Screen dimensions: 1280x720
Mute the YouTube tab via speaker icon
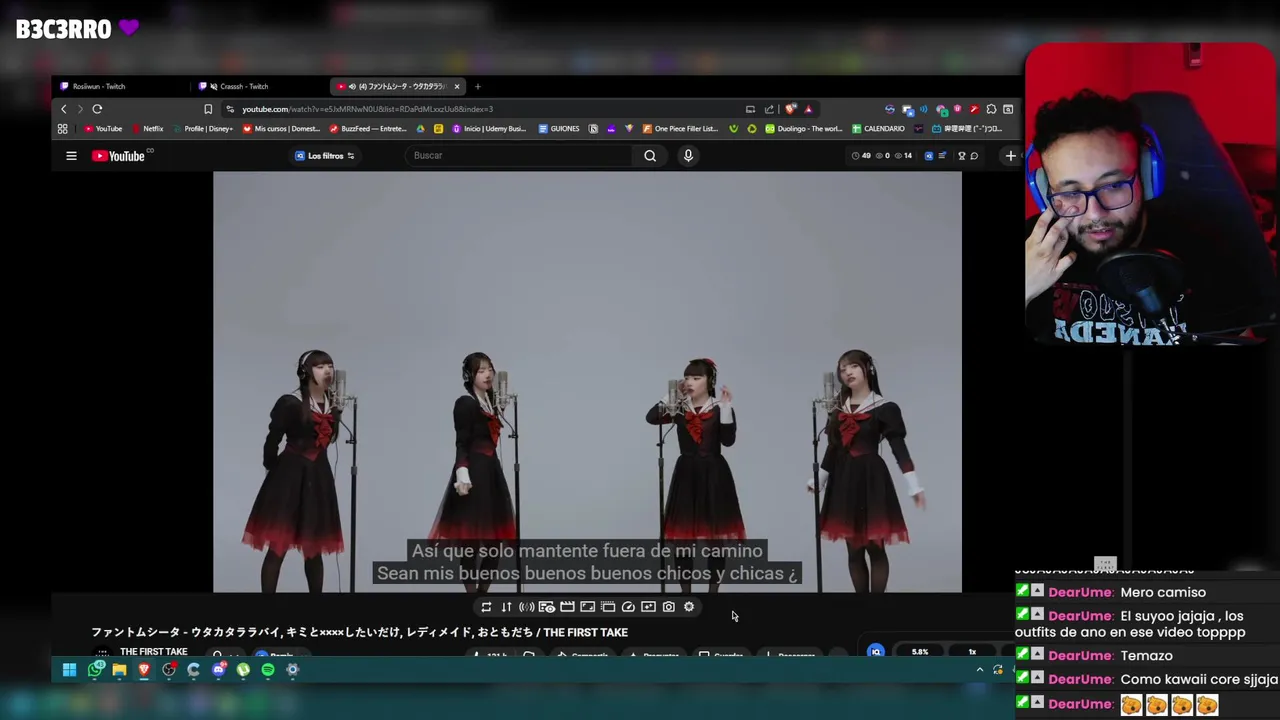[x=352, y=86]
